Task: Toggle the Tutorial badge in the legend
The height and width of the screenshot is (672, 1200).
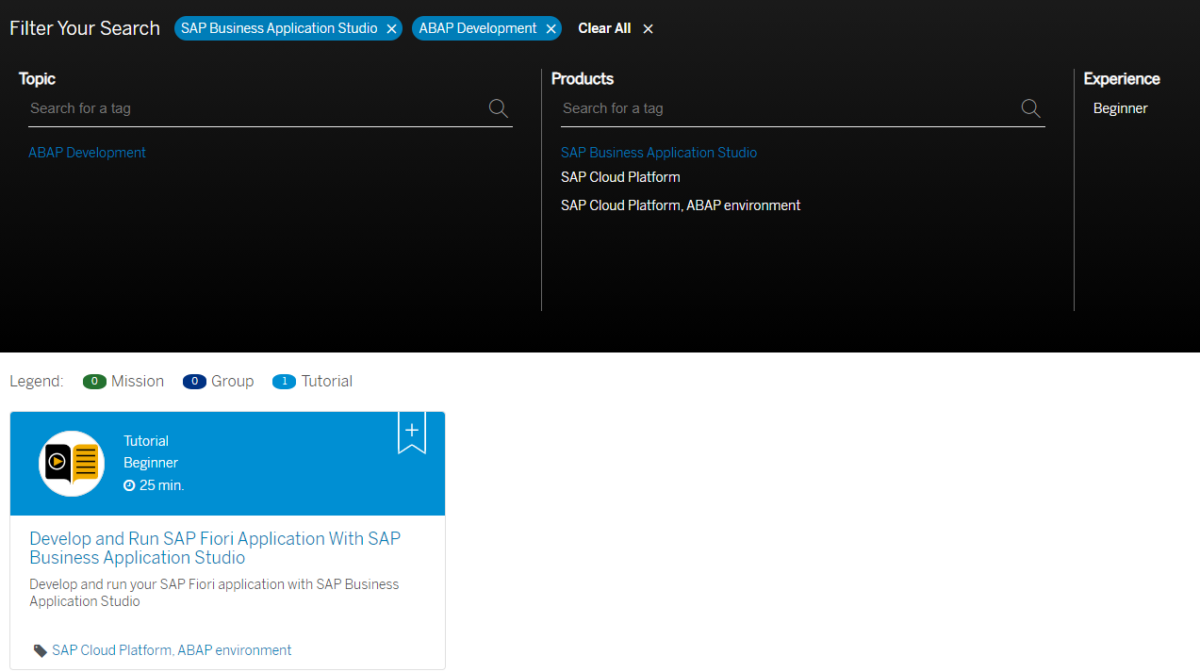Action: pyautogui.click(x=283, y=381)
